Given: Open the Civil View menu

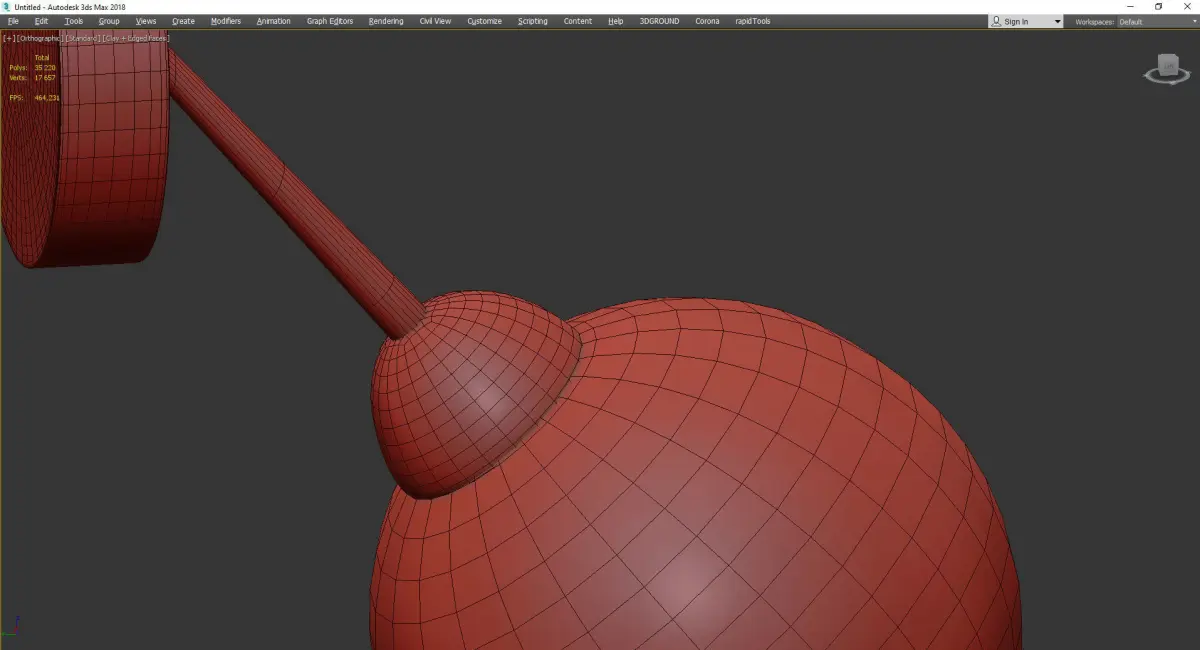Looking at the screenshot, I should pos(435,21).
